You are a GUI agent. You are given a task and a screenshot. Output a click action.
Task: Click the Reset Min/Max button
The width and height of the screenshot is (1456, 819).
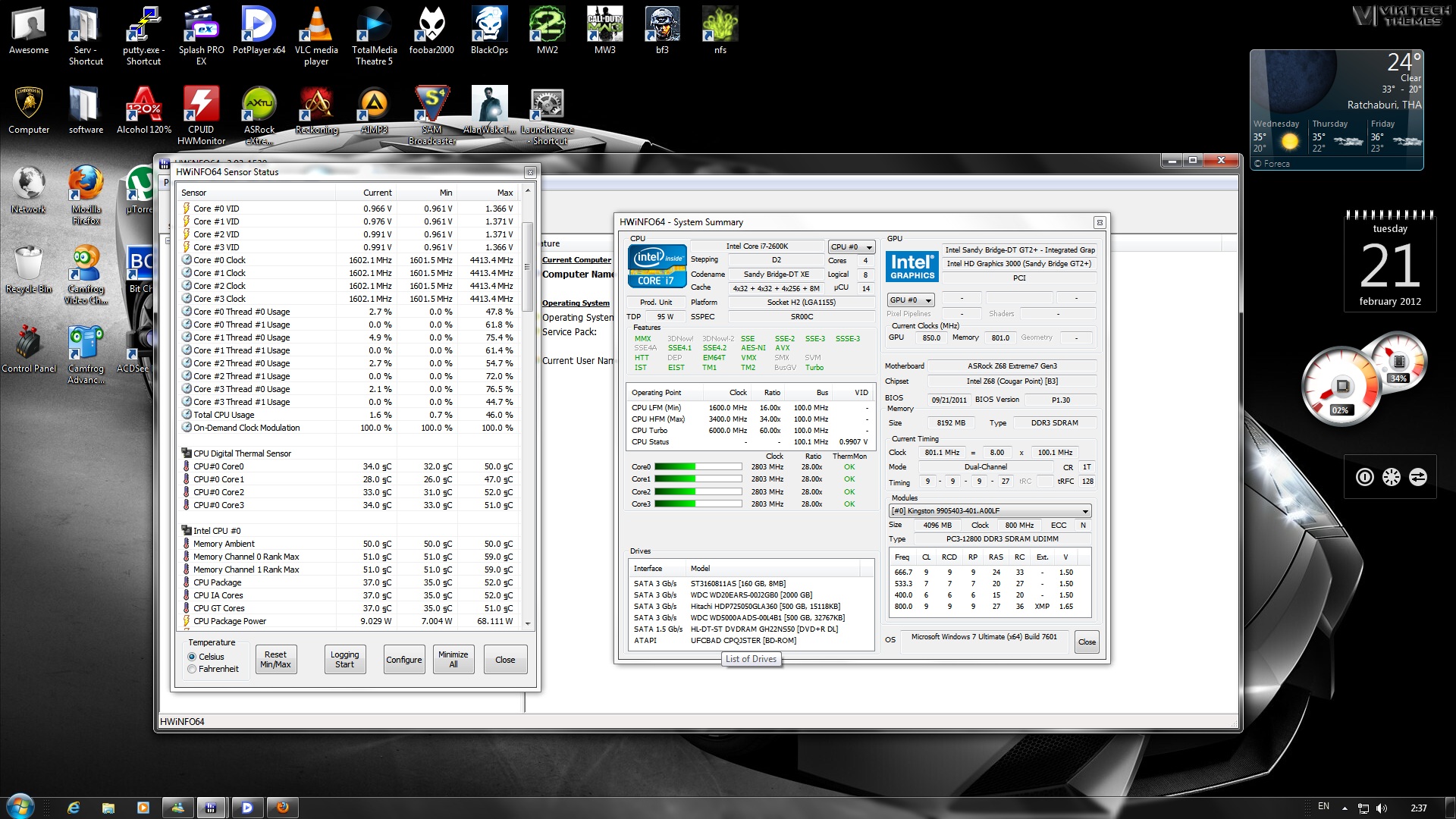[275, 659]
